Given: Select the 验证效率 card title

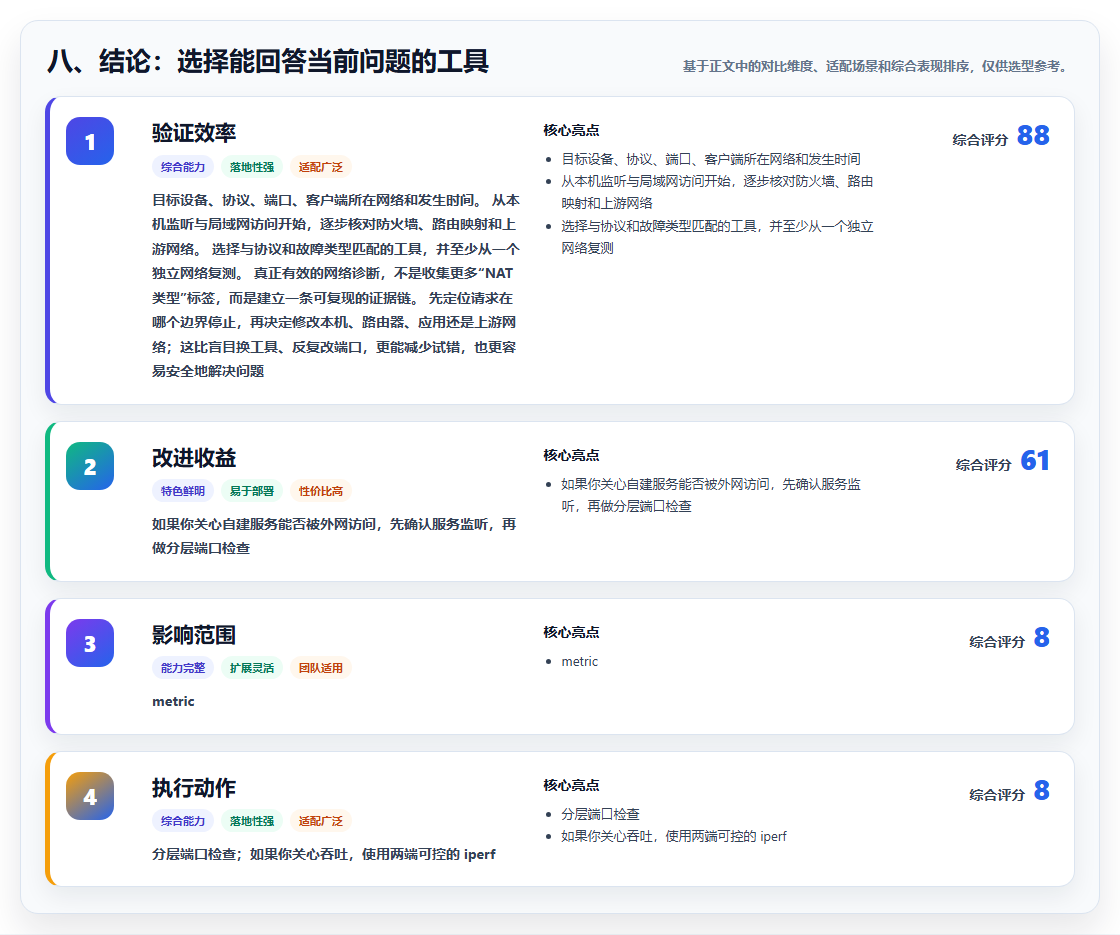Looking at the screenshot, I should pos(194,133).
